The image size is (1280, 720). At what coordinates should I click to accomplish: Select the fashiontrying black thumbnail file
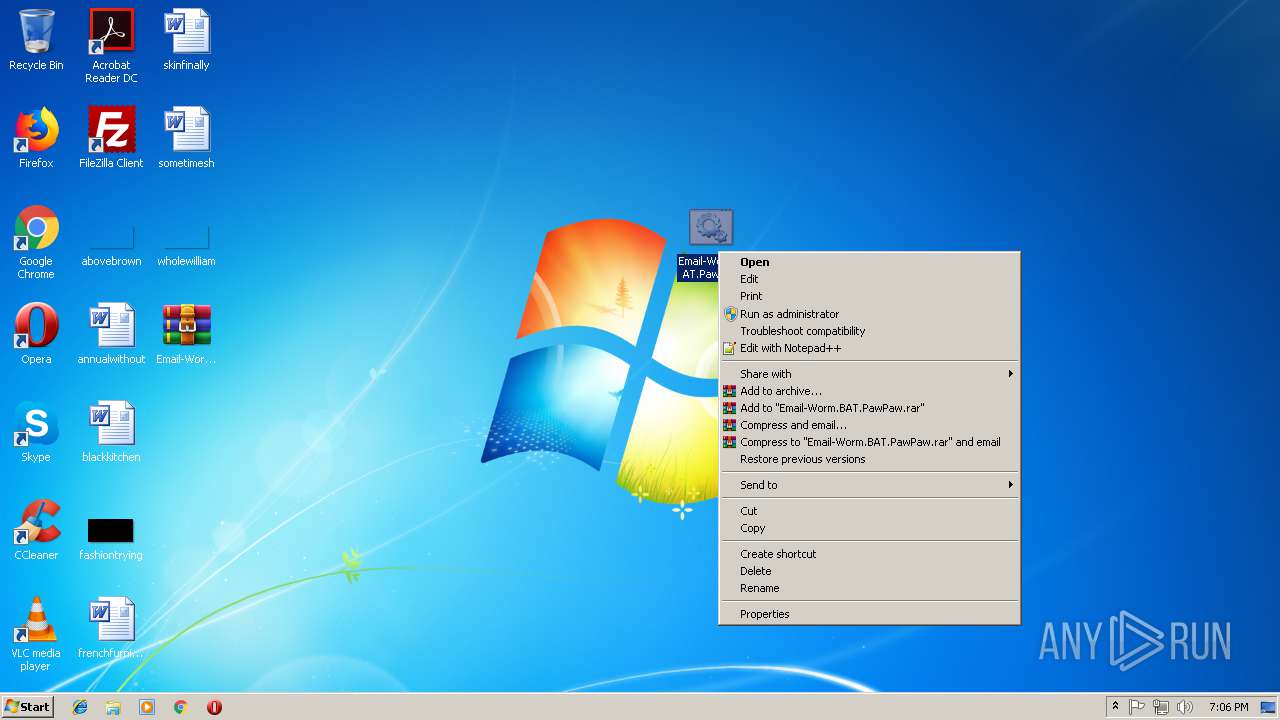(x=111, y=538)
